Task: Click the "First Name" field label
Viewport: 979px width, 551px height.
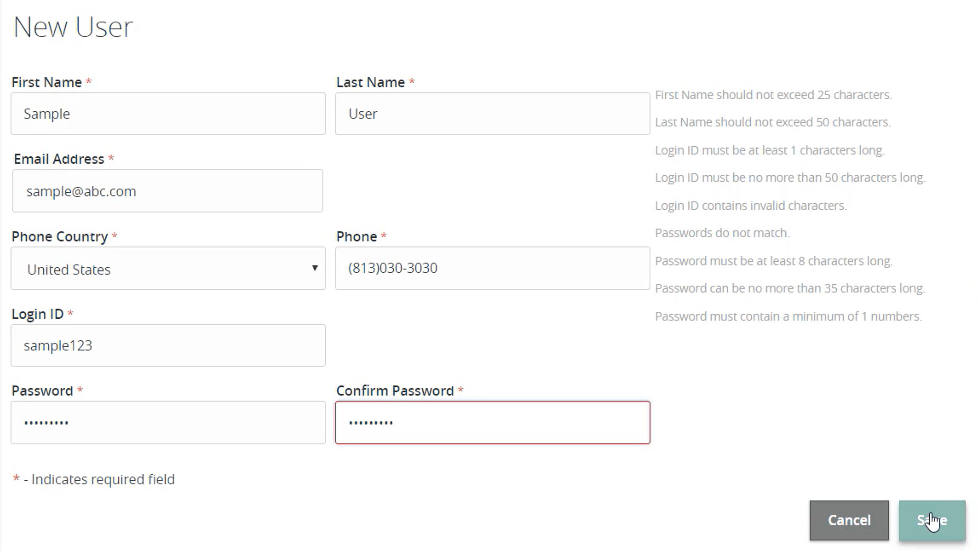Action: click(46, 82)
